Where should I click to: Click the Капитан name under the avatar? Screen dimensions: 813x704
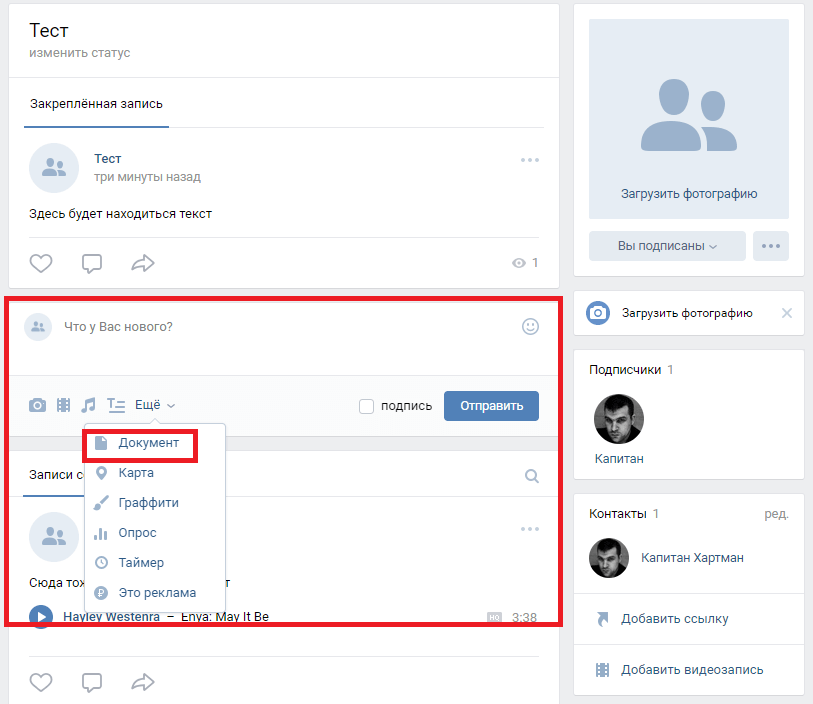pyautogui.click(x=619, y=459)
